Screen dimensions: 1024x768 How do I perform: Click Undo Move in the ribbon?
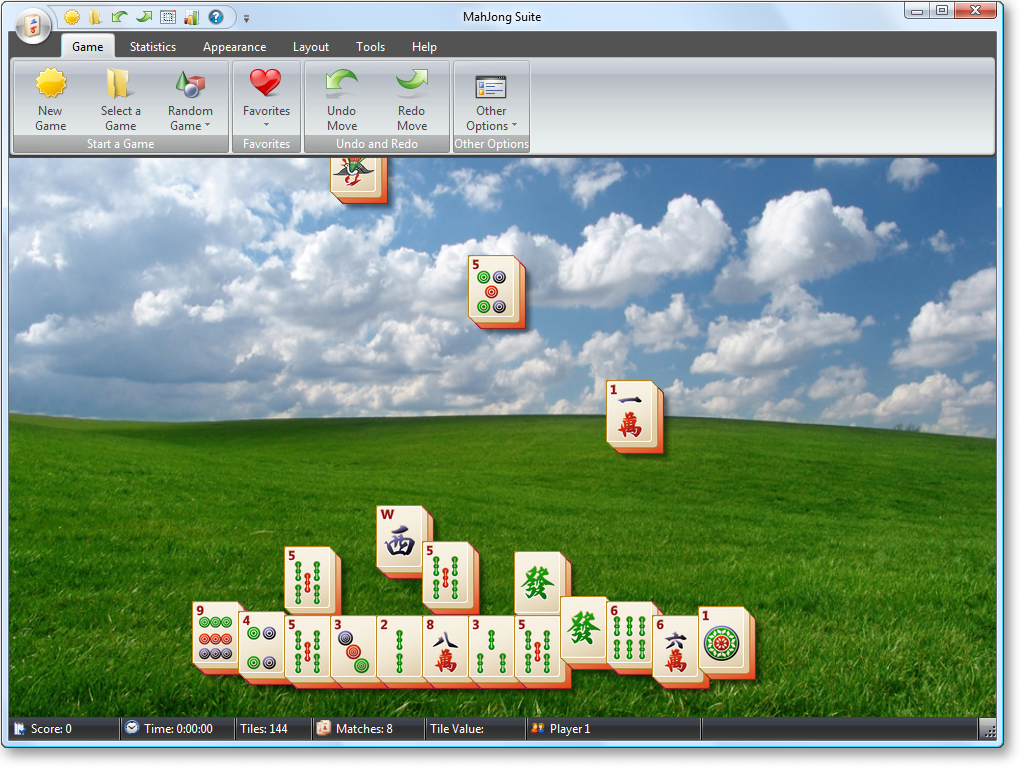pyautogui.click(x=342, y=100)
